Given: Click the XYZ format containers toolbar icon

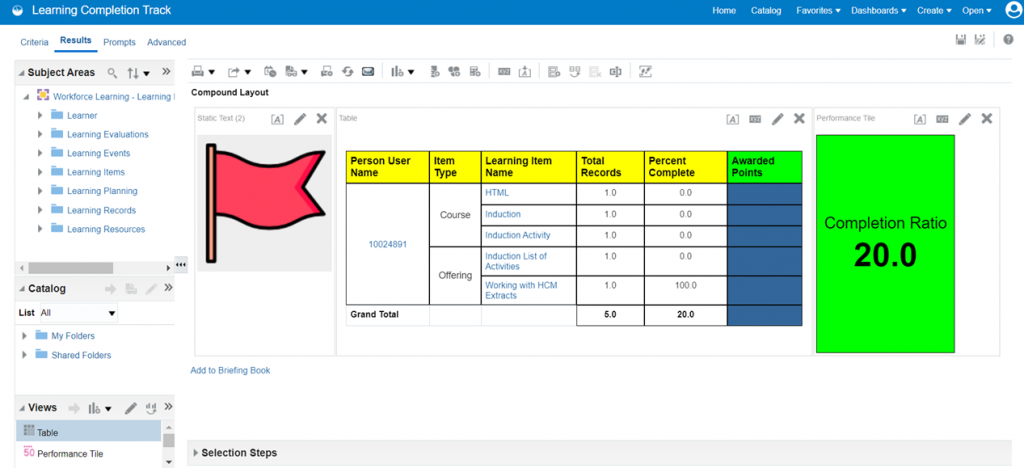Looking at the screenshot, I should [x=504, y=72].
